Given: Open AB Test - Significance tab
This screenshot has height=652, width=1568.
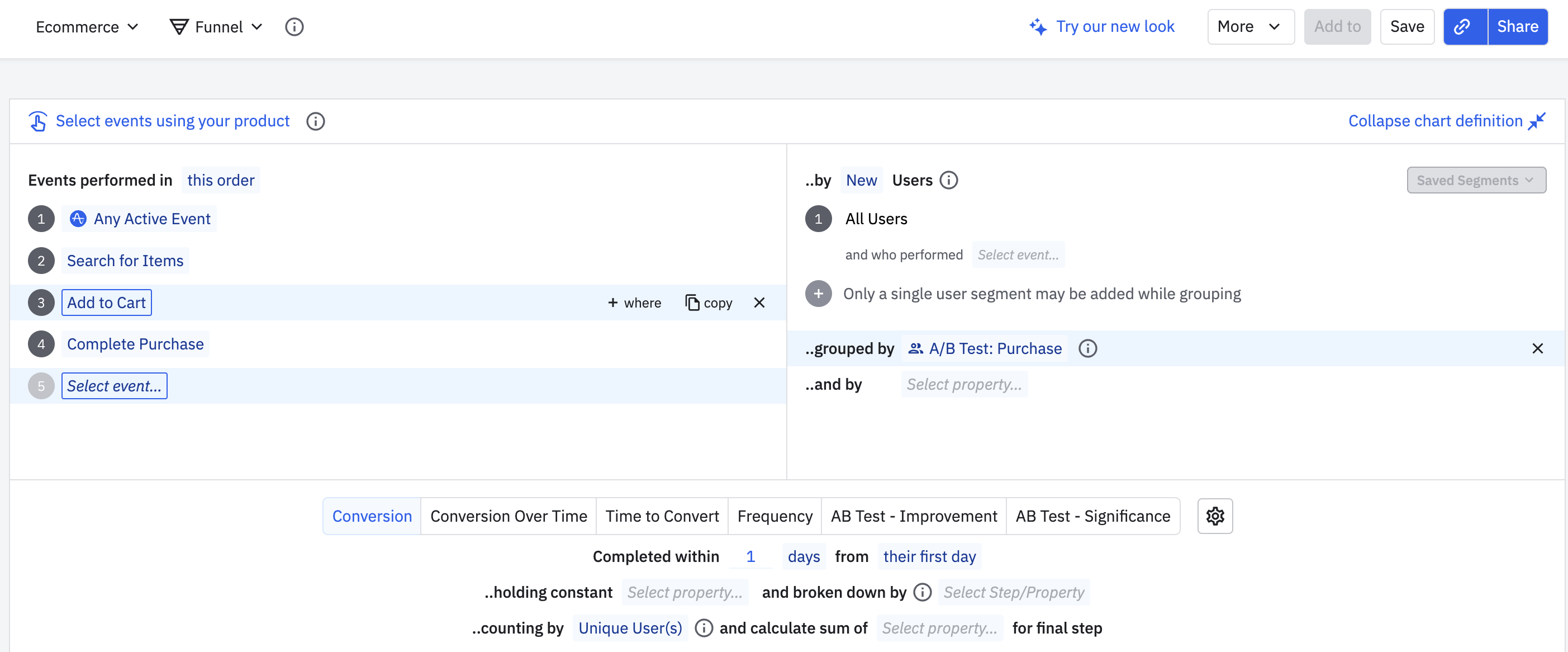Looking at the screenshot, I should click(1092, 516).
